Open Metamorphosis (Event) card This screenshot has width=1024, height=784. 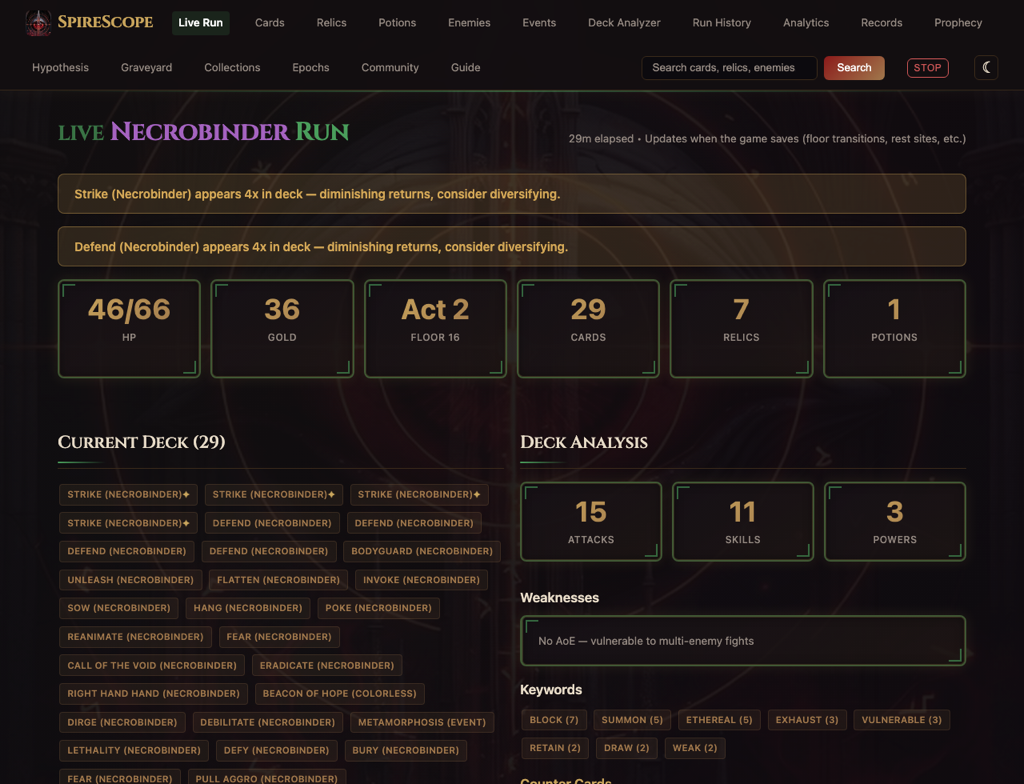point(422,723)
